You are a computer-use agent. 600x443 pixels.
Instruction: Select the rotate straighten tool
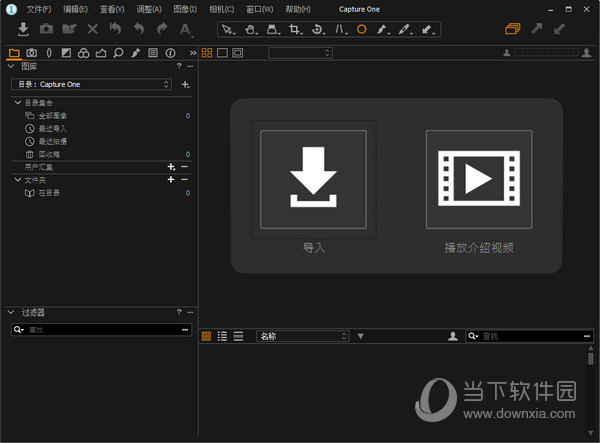317,29
